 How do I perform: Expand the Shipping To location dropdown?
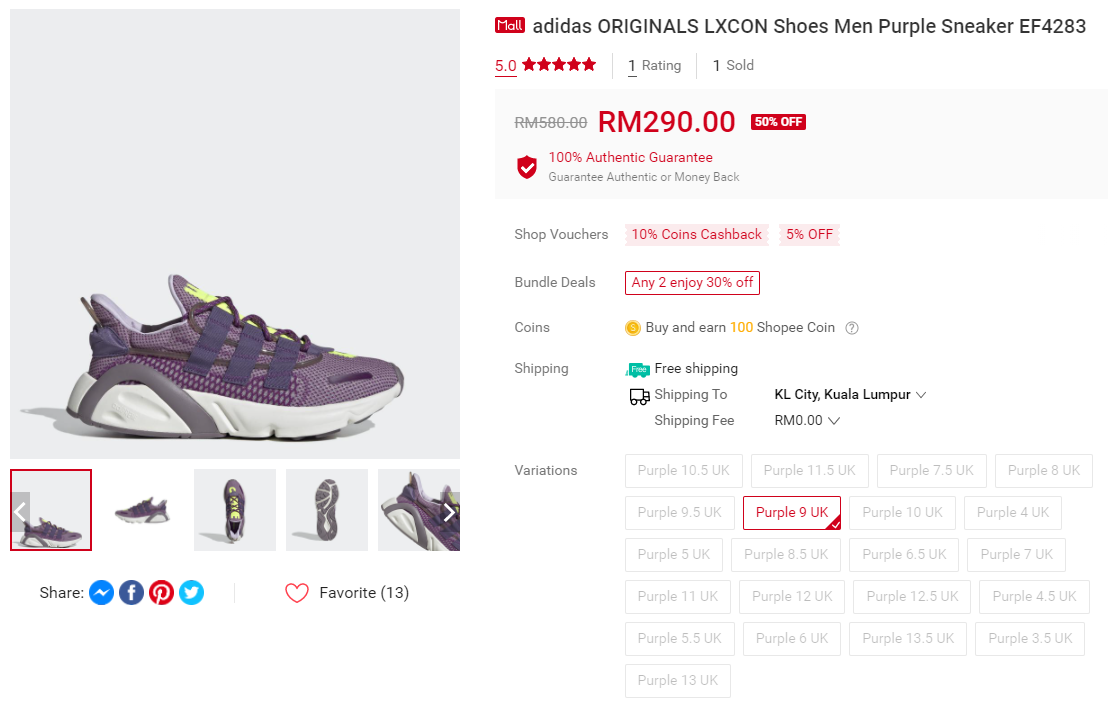pos(850,395)
